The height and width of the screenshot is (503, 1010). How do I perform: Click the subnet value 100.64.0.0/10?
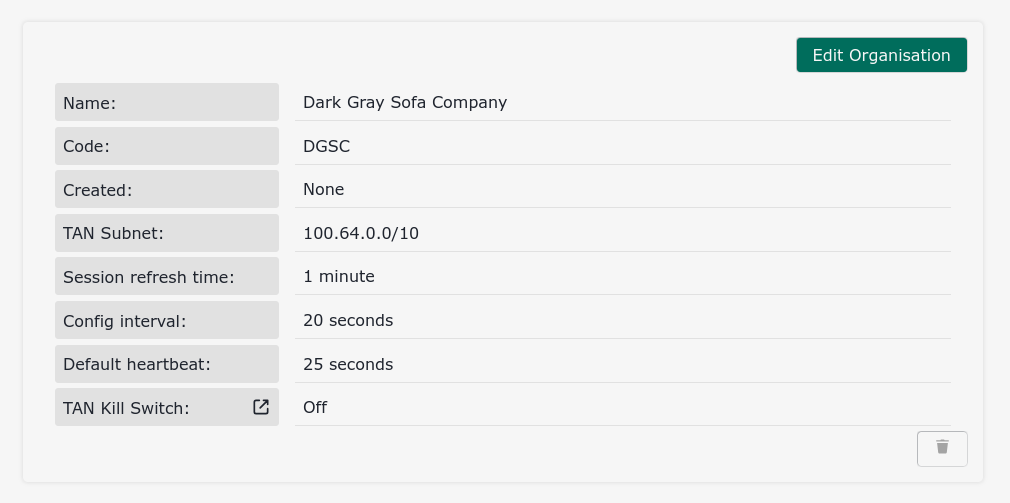[x=361, y=233]
